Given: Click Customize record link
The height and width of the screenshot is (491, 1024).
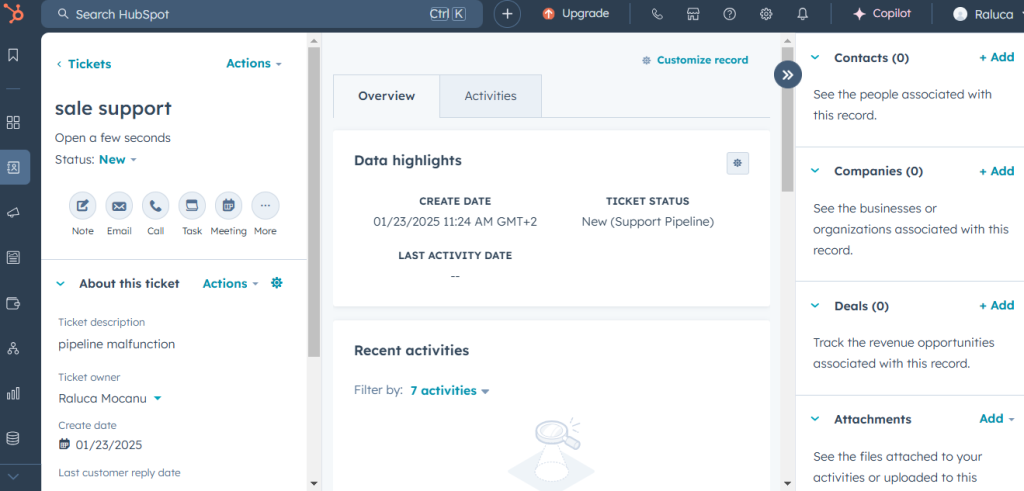Looking at the screenshot, I should [x=695, y=60].
